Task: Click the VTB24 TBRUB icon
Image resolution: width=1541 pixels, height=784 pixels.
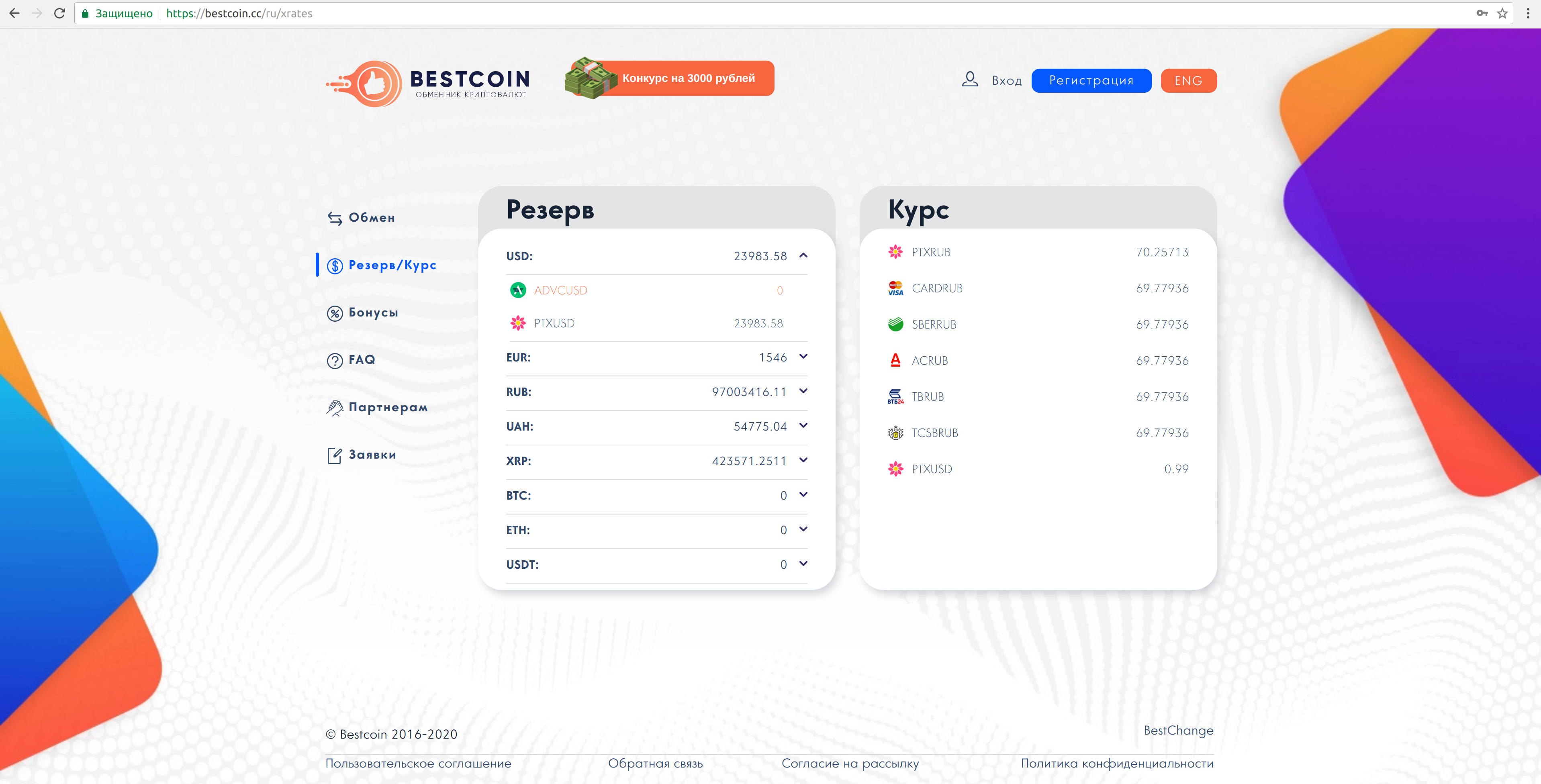Action: 895,396
